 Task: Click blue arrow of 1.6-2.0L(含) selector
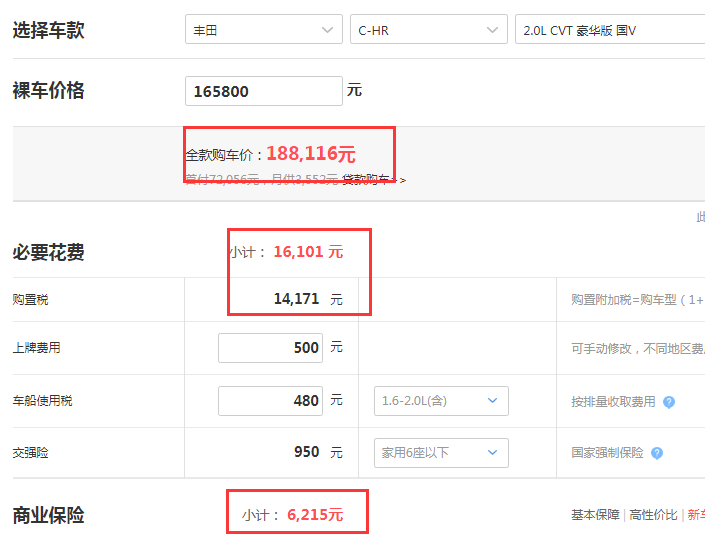(x=493, y=401)
